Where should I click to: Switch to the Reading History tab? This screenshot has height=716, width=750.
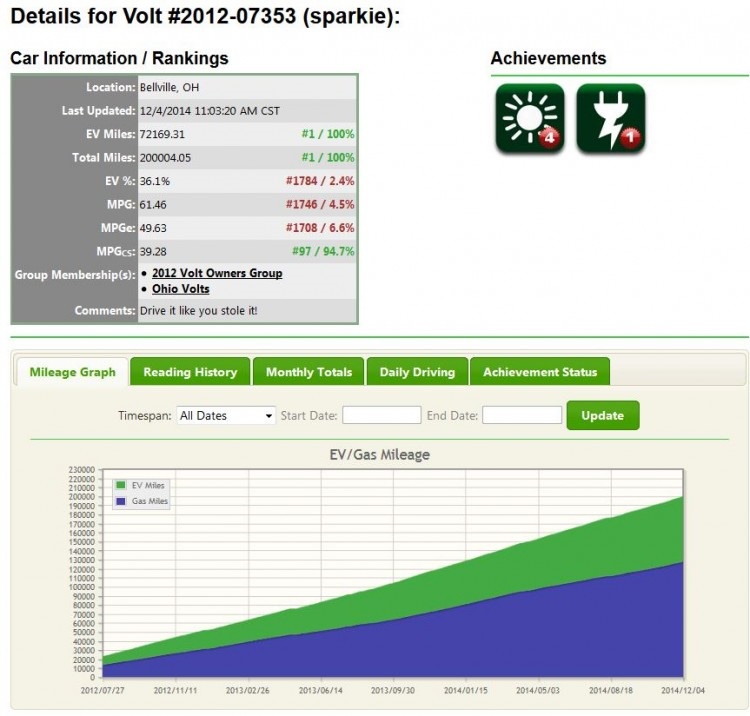click(190, 372)
